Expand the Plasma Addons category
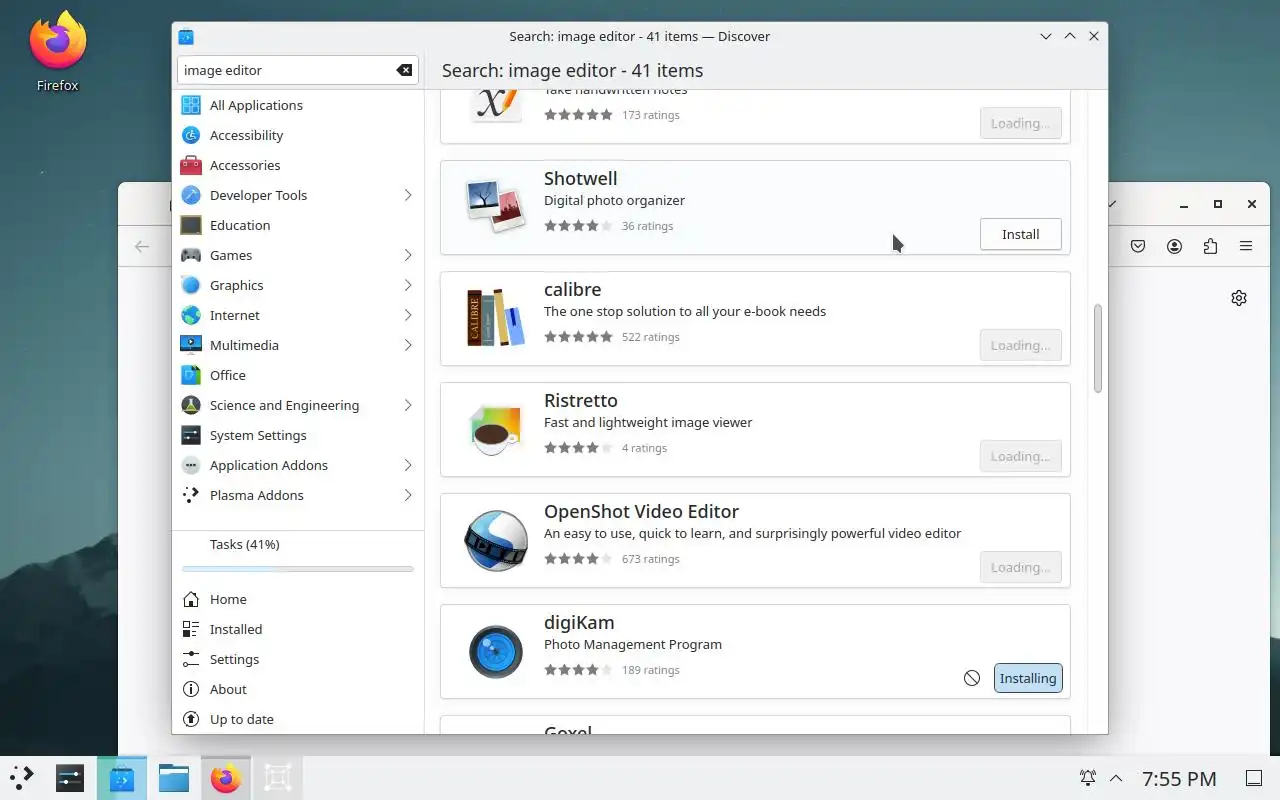This screenshot has width=1280, height=800. pyautogui.click(x=408, y=495)
